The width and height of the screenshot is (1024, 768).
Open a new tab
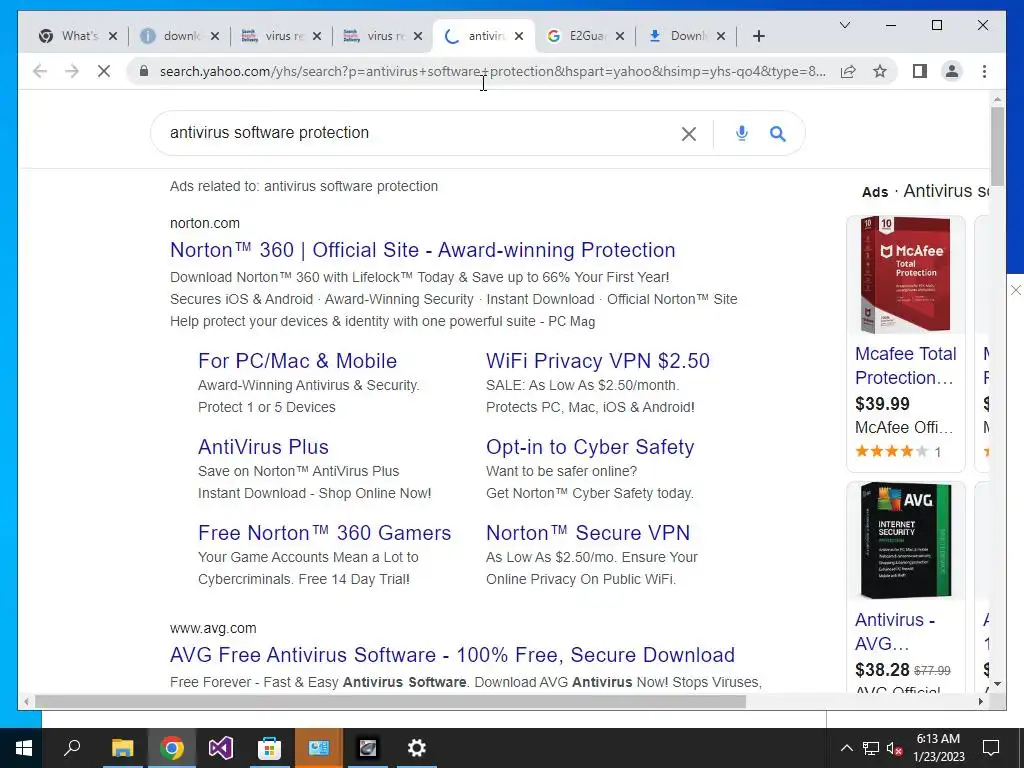click(x=758, y=36)
